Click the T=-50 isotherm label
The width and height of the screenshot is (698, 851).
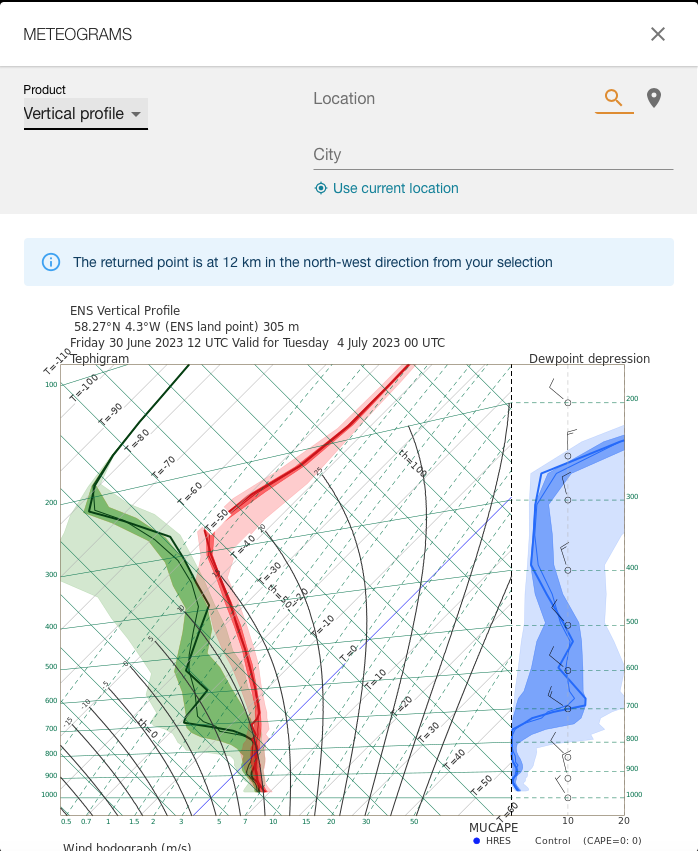217,520
